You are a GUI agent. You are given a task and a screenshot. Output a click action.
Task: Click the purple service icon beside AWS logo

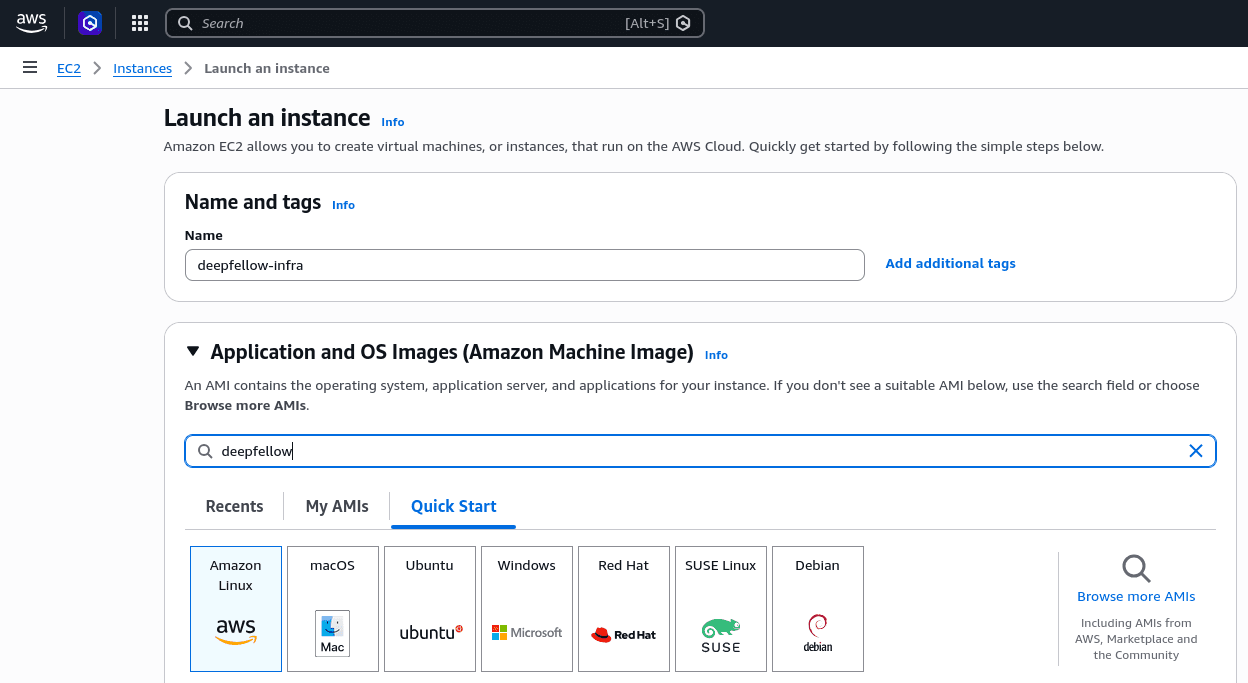90,22
